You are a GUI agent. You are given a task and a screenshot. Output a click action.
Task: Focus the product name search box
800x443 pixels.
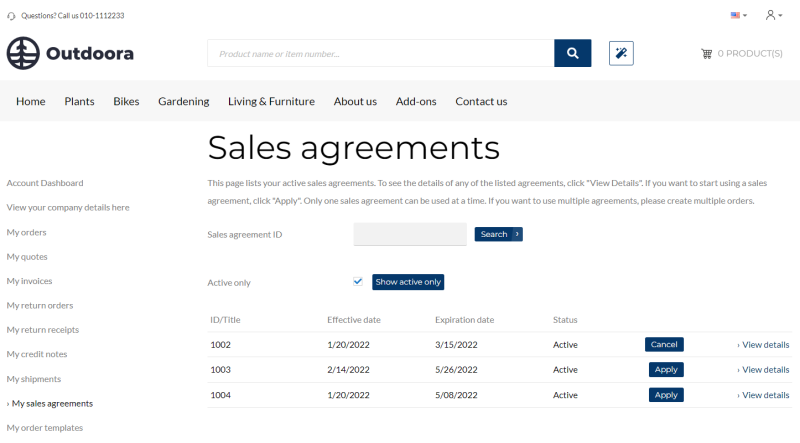click(380, 53)
